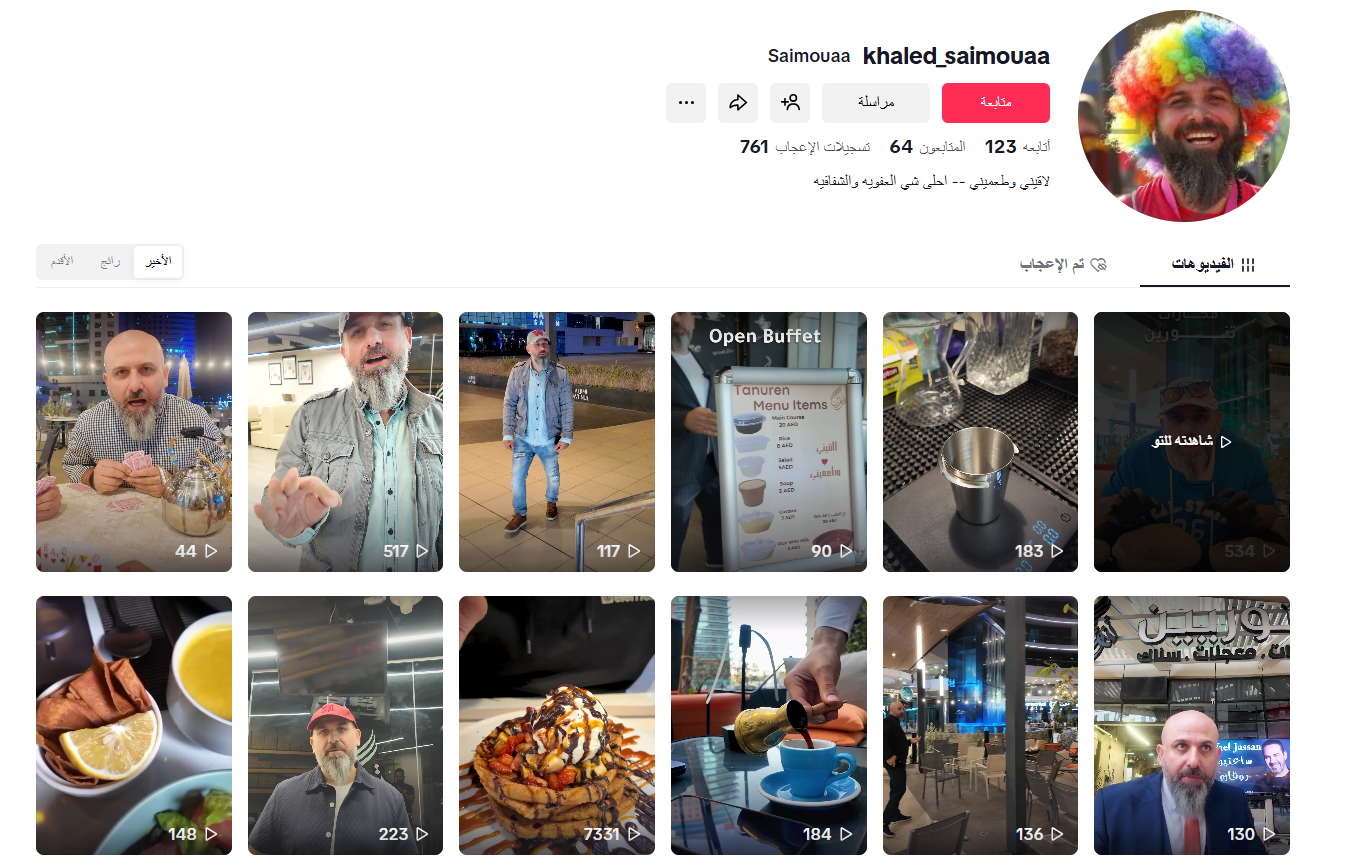Select the الأقدم sort option
Screen dimensions: 1350x867
pos(62,262)
